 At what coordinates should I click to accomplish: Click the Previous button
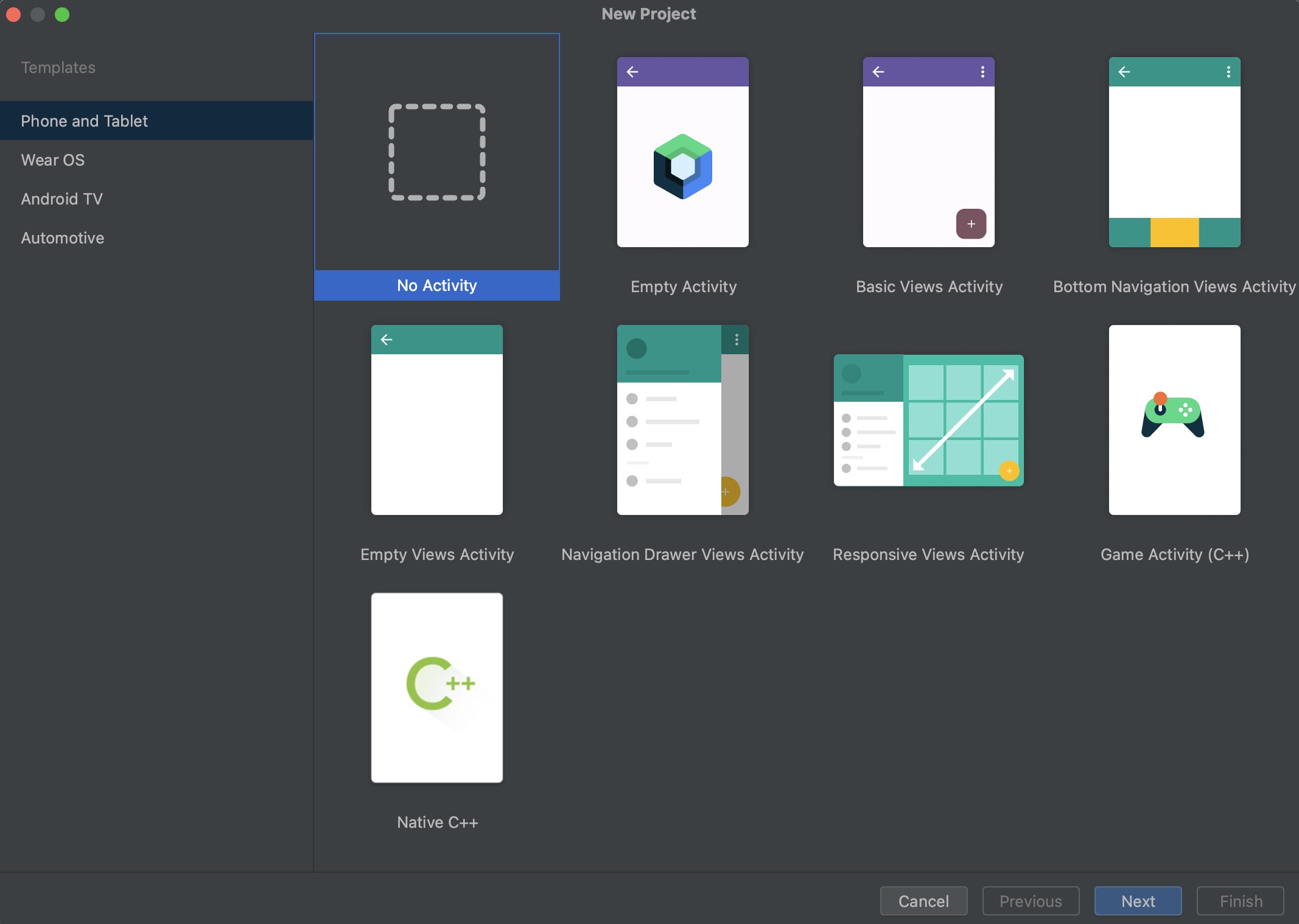coord(1030,901)
